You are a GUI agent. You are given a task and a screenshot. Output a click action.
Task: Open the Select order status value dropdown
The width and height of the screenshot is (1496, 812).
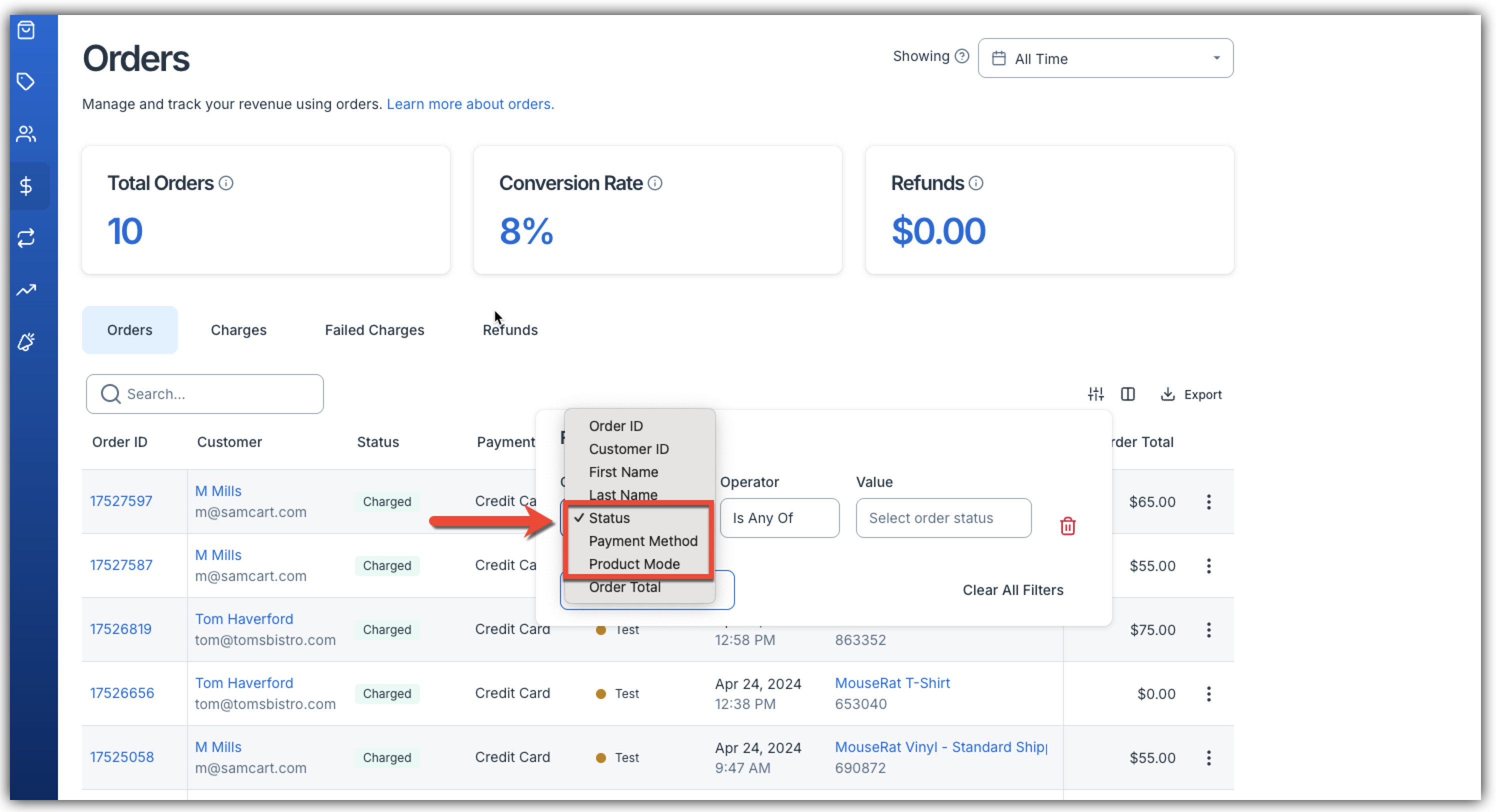pos(943,518)
